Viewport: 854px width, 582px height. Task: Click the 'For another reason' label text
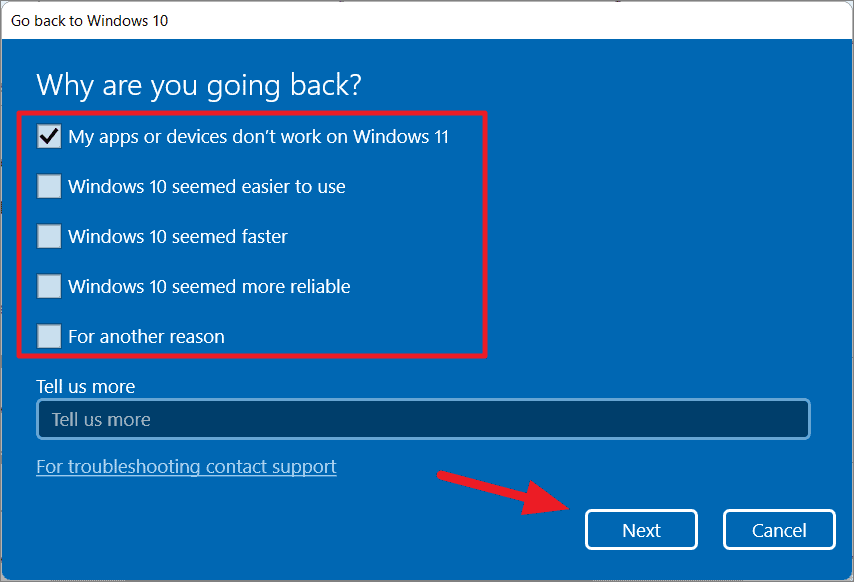(x=146, y=337)
